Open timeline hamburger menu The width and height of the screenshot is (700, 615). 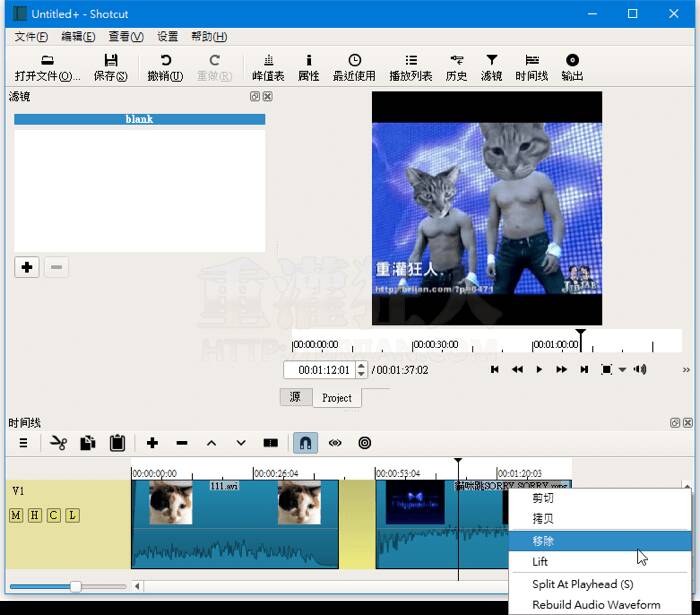click(x=23, y=443)
